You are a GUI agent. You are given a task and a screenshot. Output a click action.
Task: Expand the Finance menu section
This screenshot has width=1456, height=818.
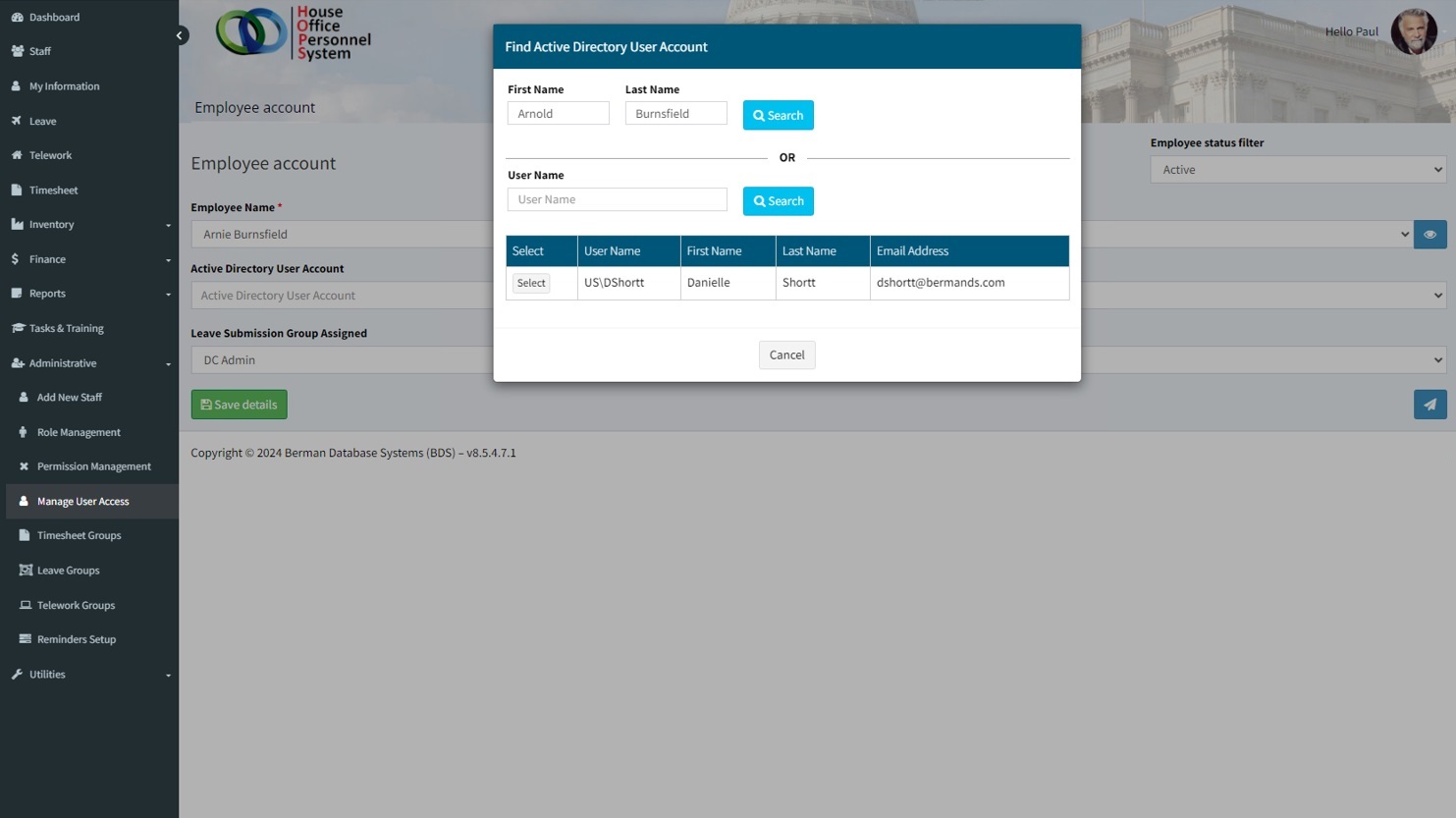(88, 259)
